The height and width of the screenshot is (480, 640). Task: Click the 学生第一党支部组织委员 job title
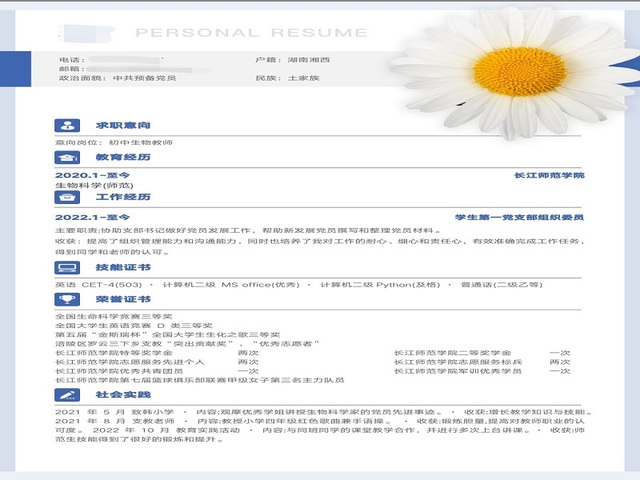(520, 216)
